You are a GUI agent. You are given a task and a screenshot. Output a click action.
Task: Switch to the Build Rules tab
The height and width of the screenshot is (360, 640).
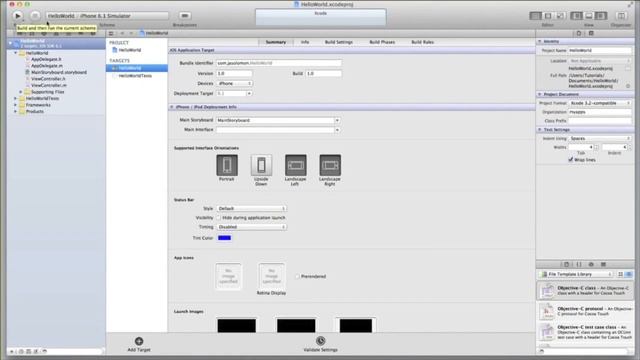[x=422, y=42]
